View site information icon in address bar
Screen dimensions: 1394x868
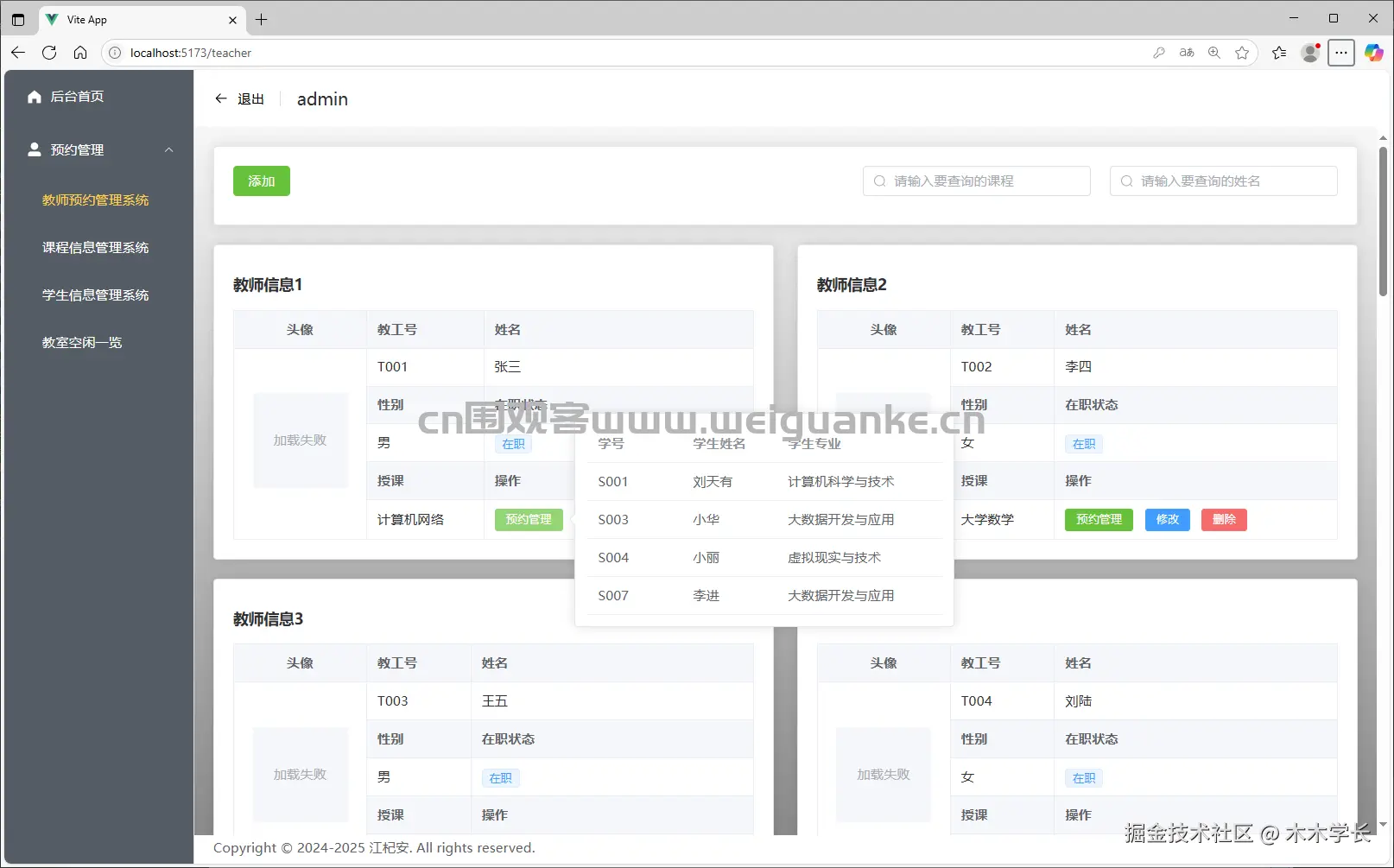(115, 53)
